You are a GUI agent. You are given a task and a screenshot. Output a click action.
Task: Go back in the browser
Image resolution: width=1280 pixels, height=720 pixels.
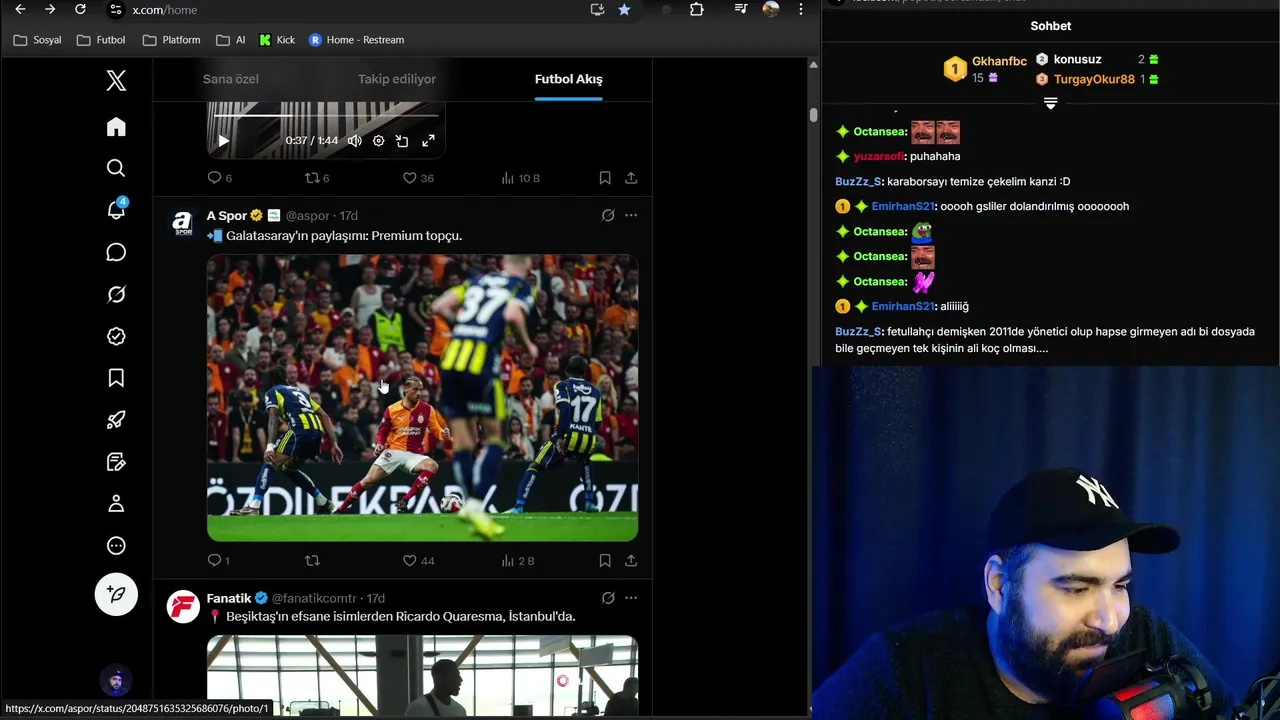tap(20, 9)
